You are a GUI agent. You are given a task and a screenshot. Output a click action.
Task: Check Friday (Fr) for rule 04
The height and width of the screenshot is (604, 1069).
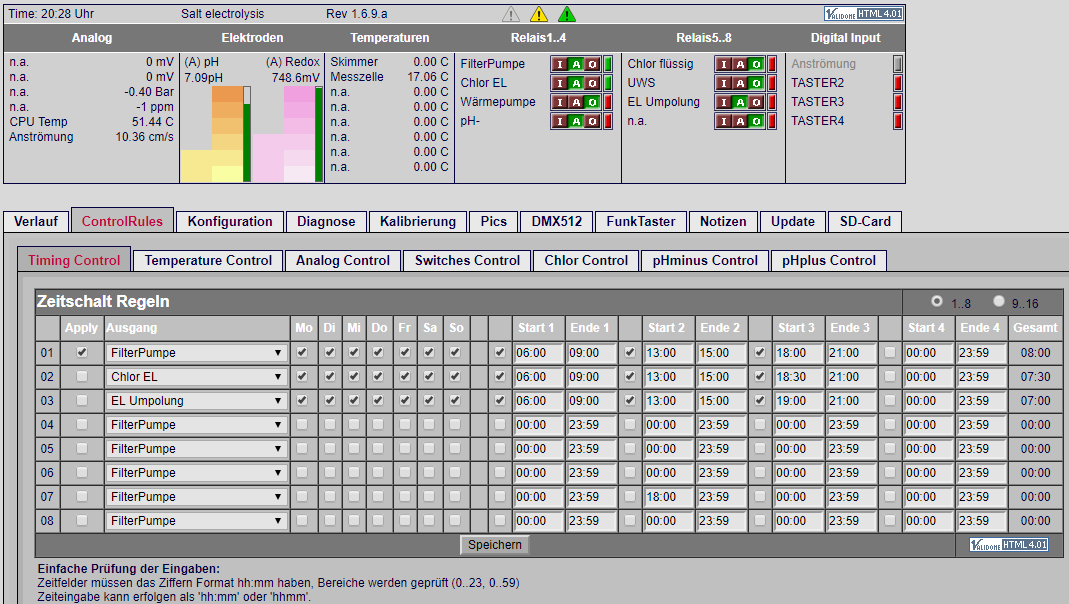point(404,425)
